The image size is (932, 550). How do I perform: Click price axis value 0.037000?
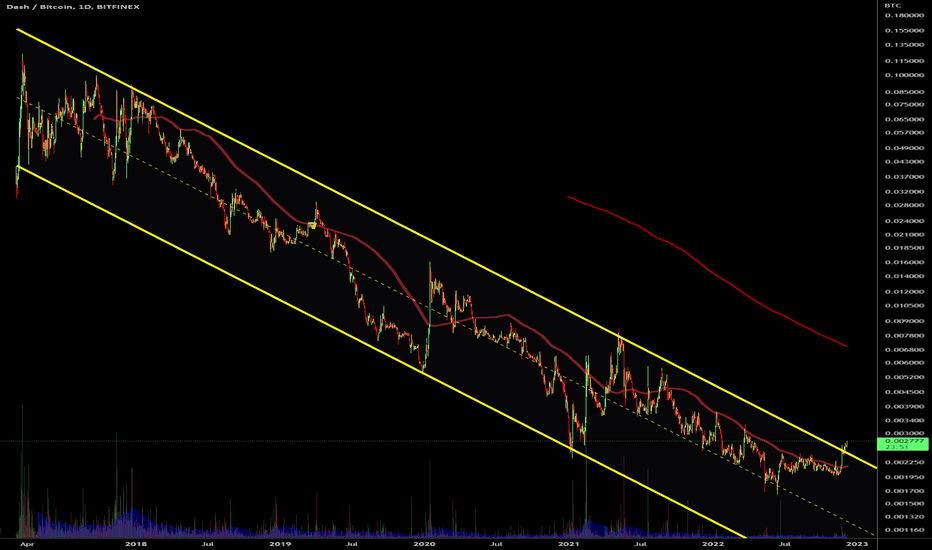(904, 177)
